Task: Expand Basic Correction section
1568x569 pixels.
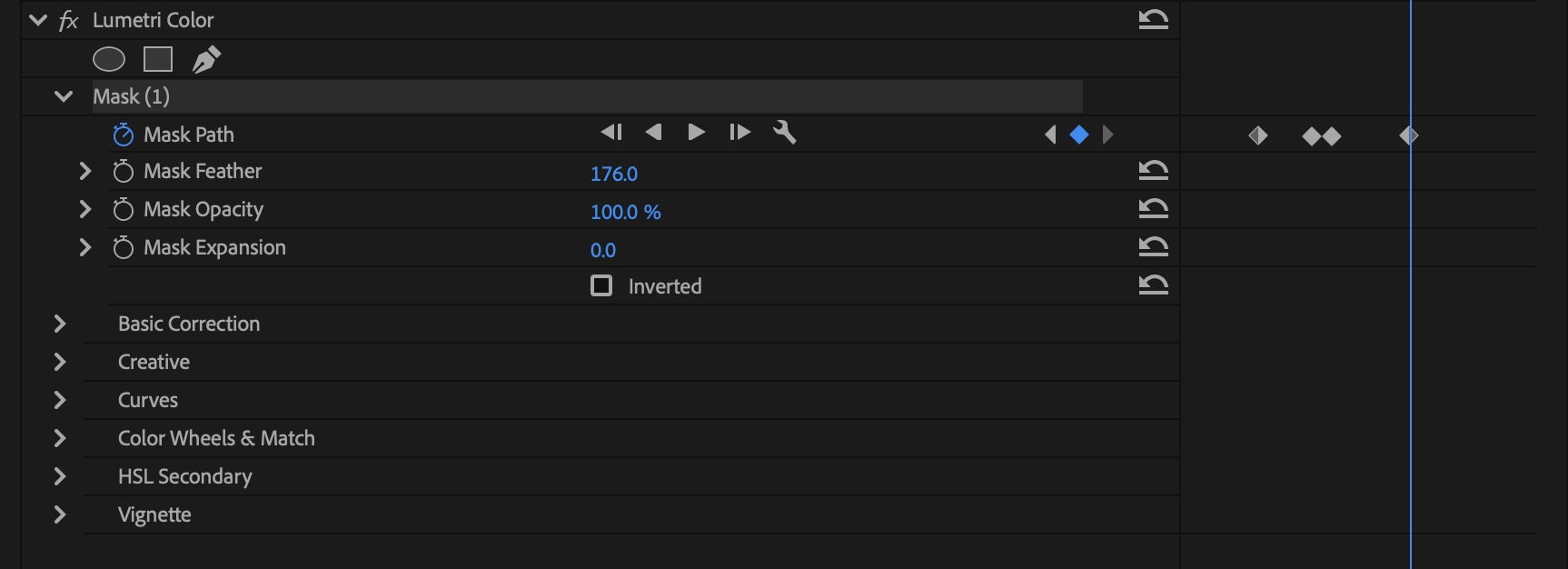Action: tap(59, 324)
